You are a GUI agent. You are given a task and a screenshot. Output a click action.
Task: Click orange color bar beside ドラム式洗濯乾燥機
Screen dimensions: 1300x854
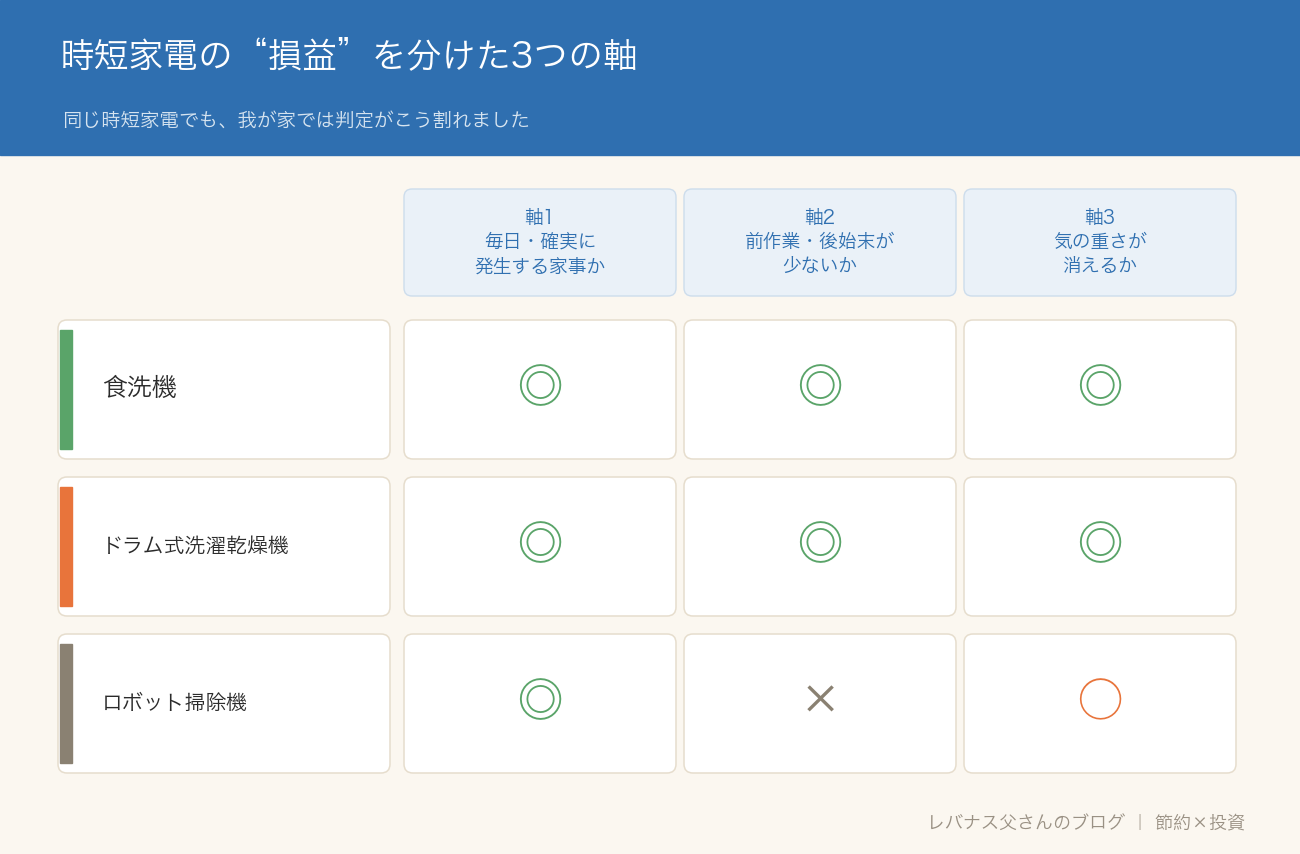click(x=66, y=547)
